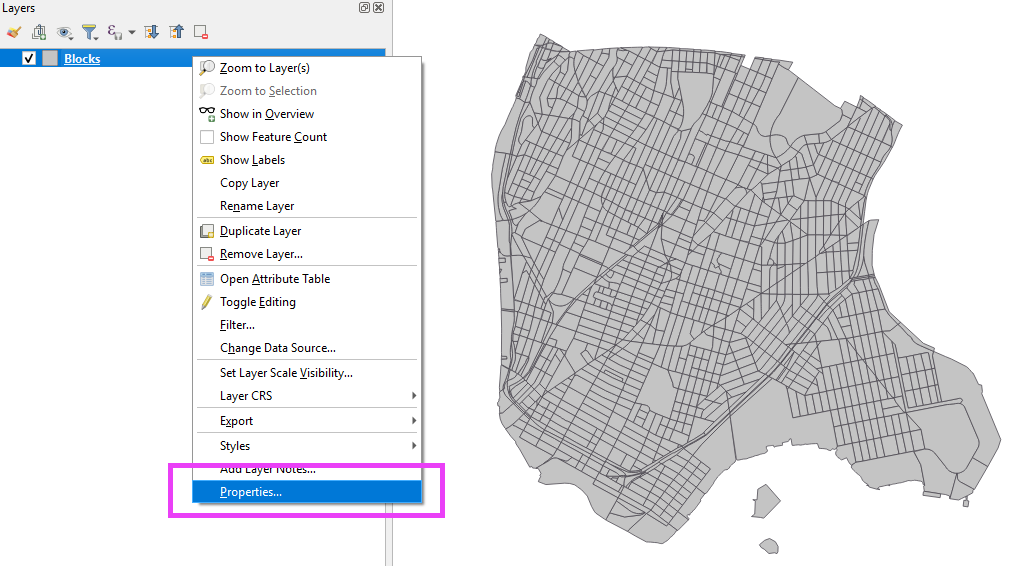
Task: Choose Show in Overview
Action: tap(306, 114)
